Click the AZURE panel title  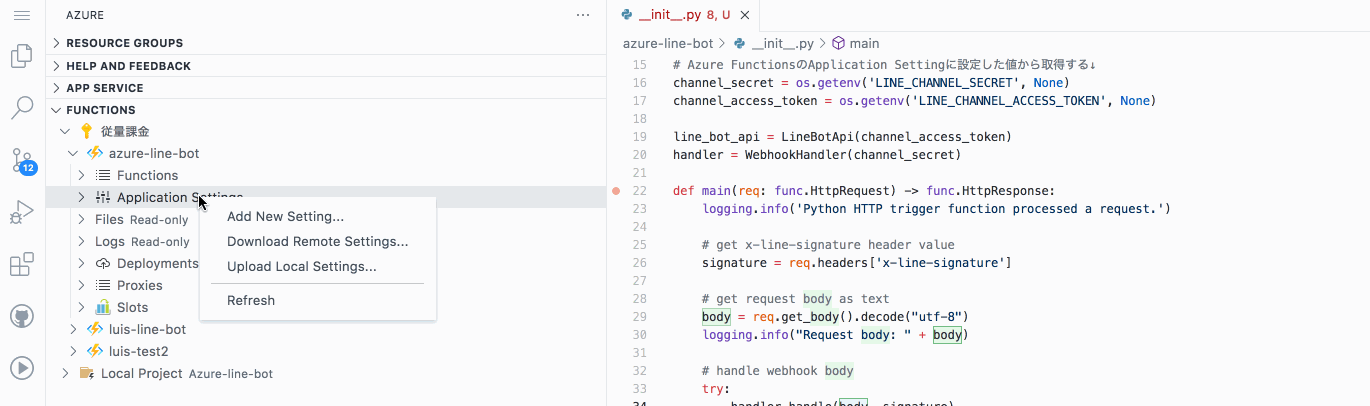(x=85, y=15)
